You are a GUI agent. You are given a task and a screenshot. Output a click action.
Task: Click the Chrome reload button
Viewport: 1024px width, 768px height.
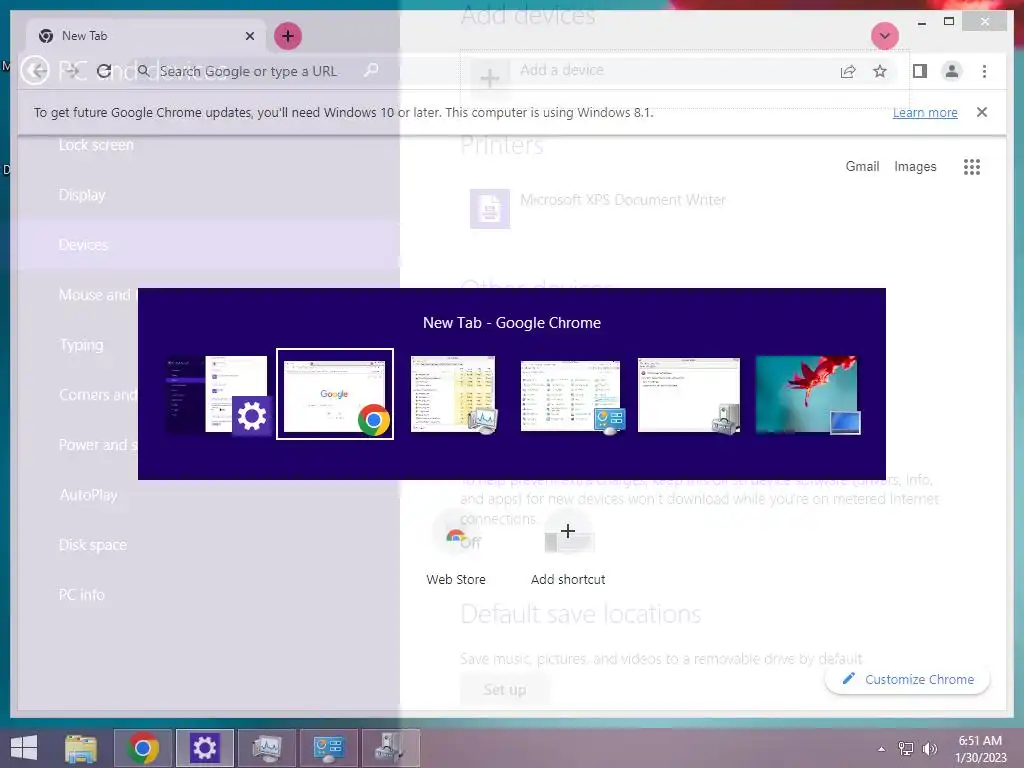(x=104, y=71)
